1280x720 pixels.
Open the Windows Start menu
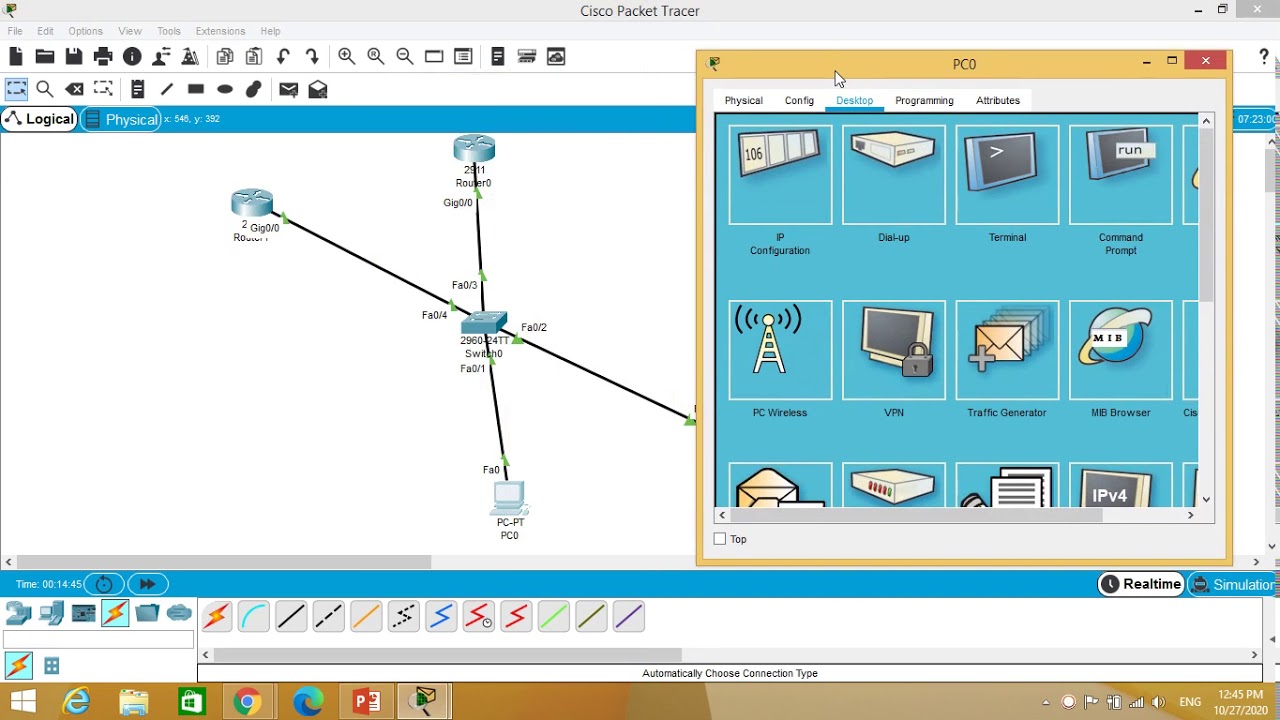[x=22, y=701]
